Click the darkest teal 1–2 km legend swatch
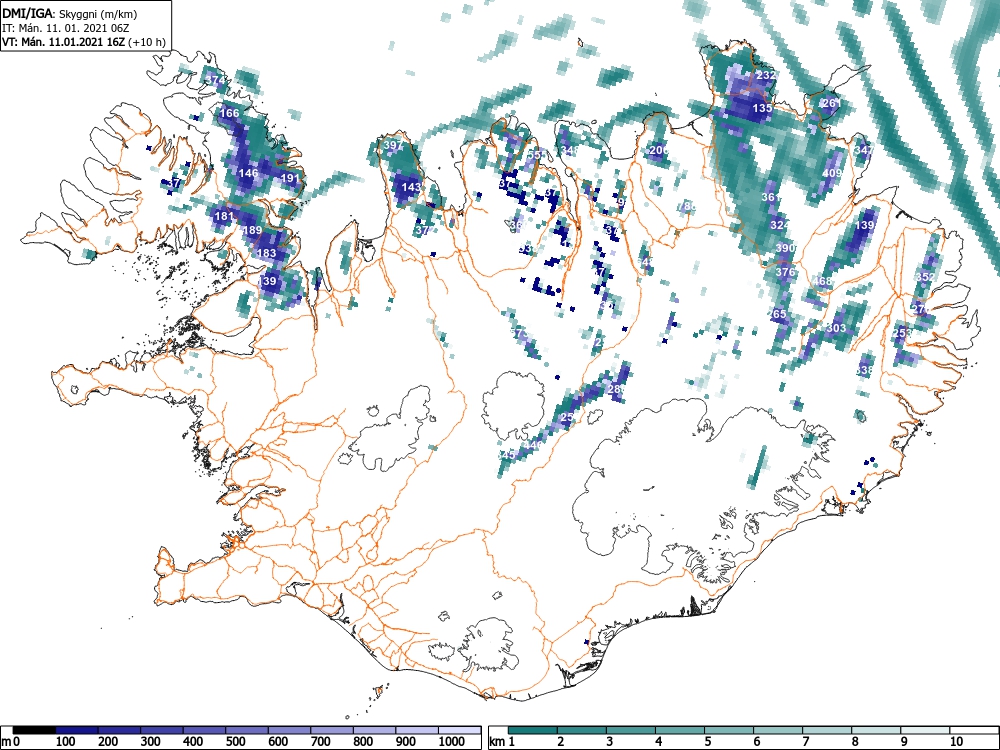The image size is (1000, 750). coord(533,730)
